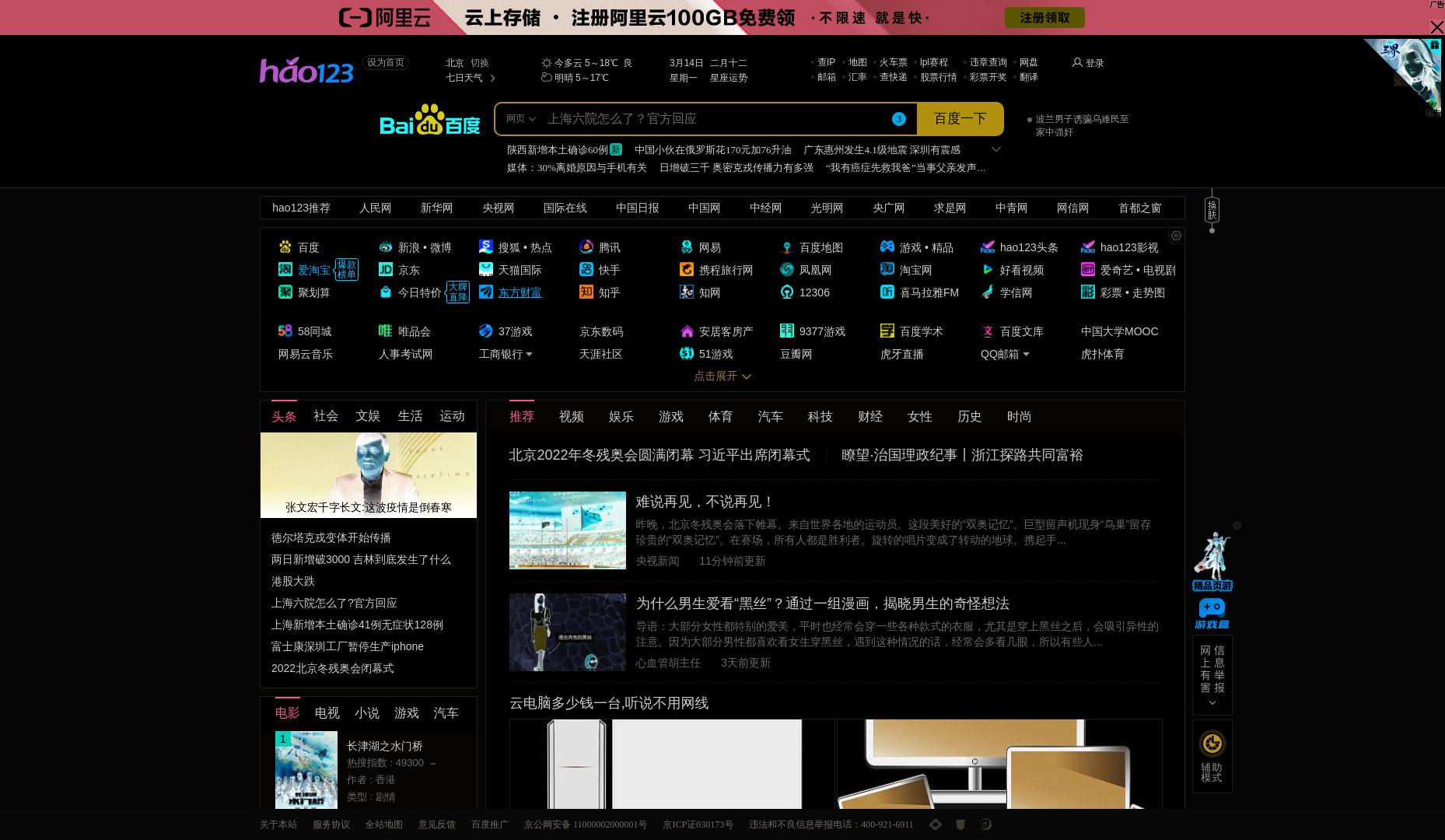Close the Aliyun banner advertisement
This screenshot has height=840, width=1445.
pyautogui.click(x=1436, y=27)
